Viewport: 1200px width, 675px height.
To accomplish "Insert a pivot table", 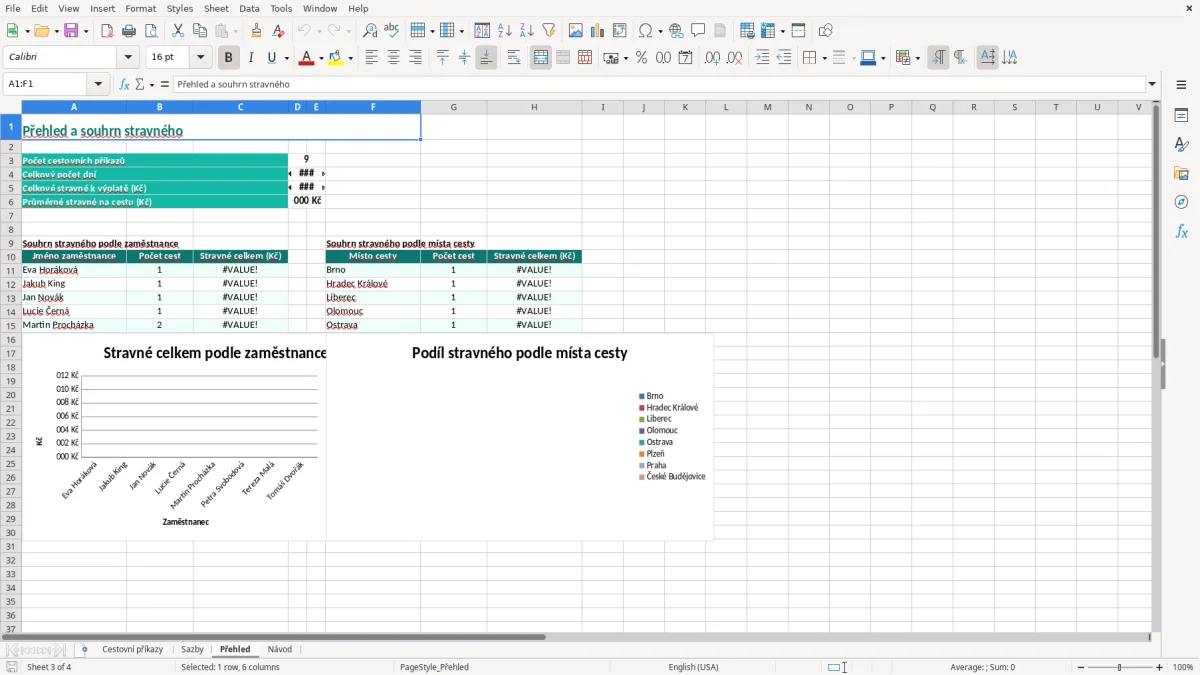I will [620, 31].
